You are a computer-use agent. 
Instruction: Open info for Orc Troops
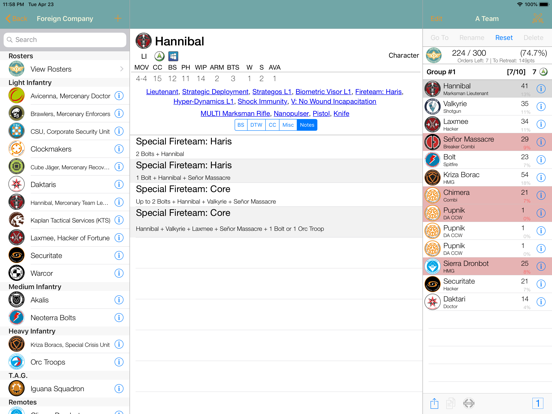[119, 362]
